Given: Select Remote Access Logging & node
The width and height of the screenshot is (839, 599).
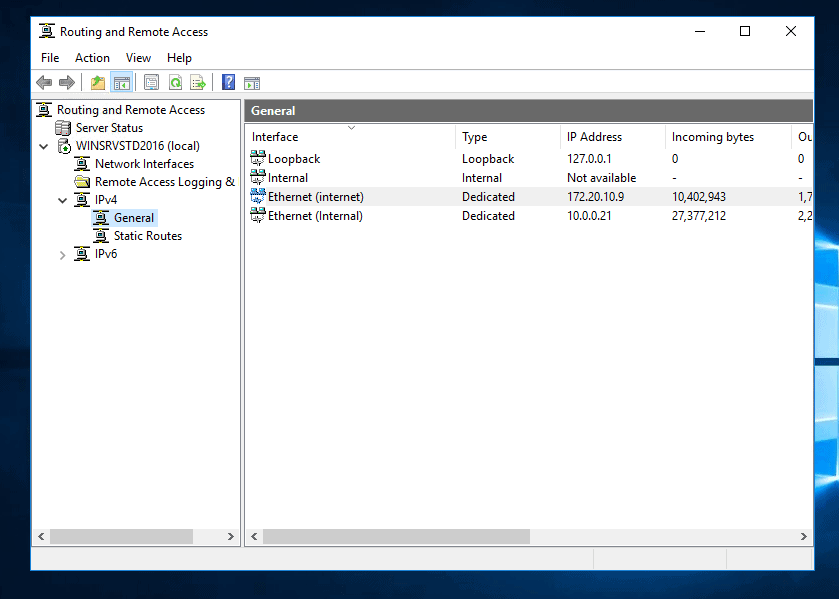Looking at the screenshot, I should tap(165, 182).
